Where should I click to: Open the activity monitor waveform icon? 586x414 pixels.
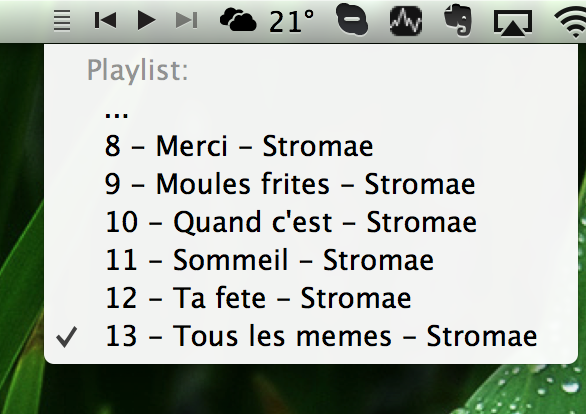[x=406, y=21]
